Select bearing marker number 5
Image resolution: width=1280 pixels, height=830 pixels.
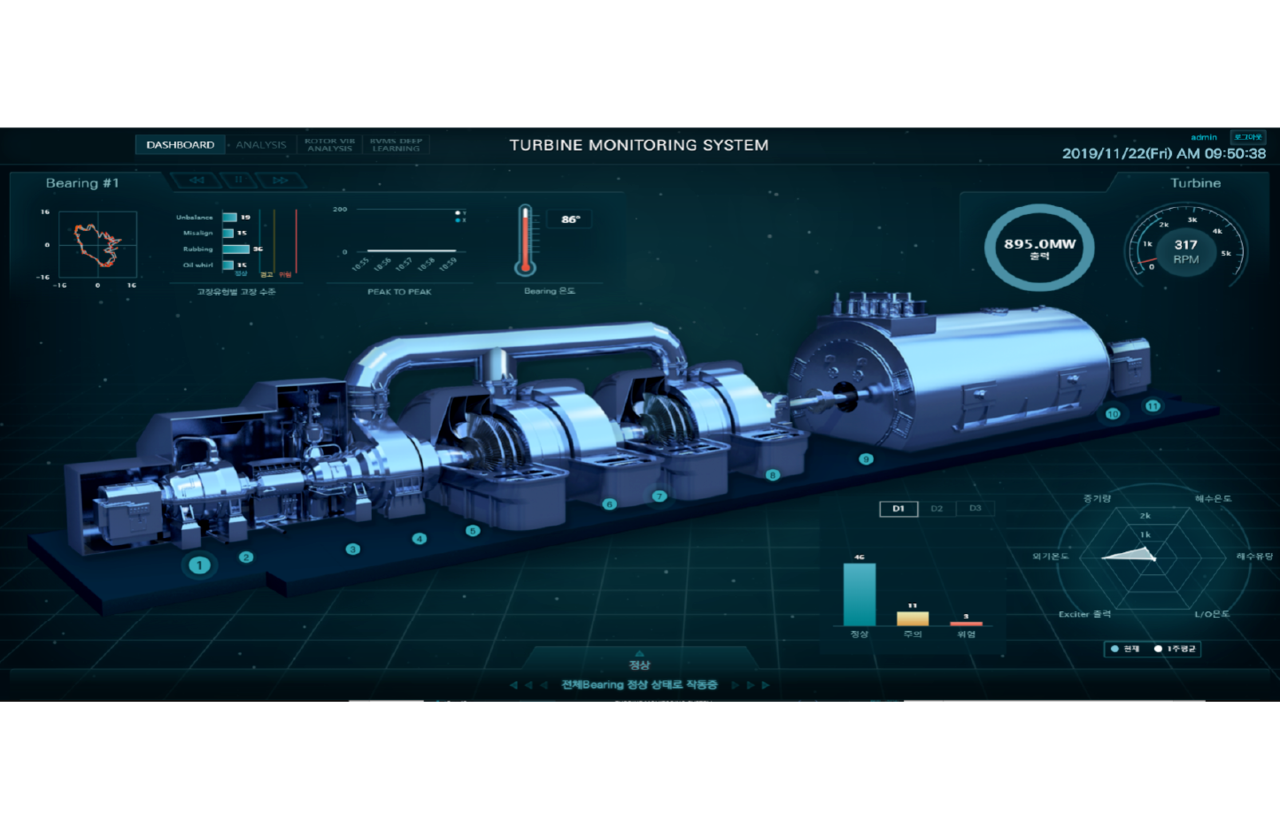point(473,531)
